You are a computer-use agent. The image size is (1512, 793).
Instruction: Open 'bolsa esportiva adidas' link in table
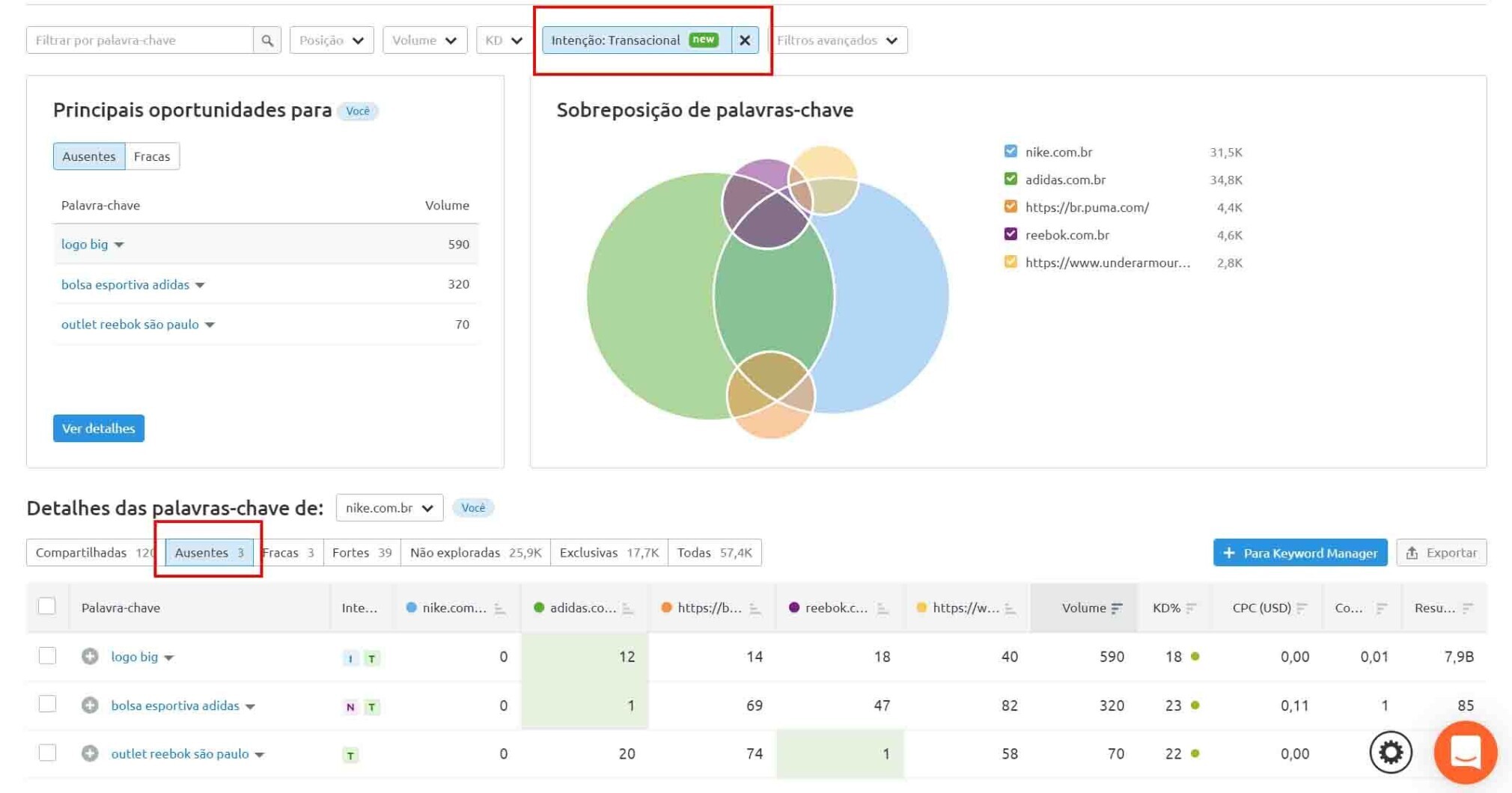pyautogui.click(x=175, y=705)
